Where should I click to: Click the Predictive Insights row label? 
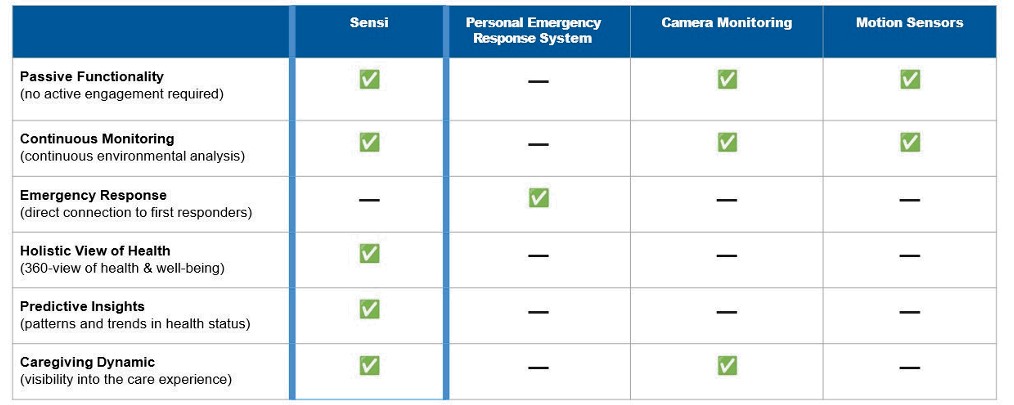82,307
